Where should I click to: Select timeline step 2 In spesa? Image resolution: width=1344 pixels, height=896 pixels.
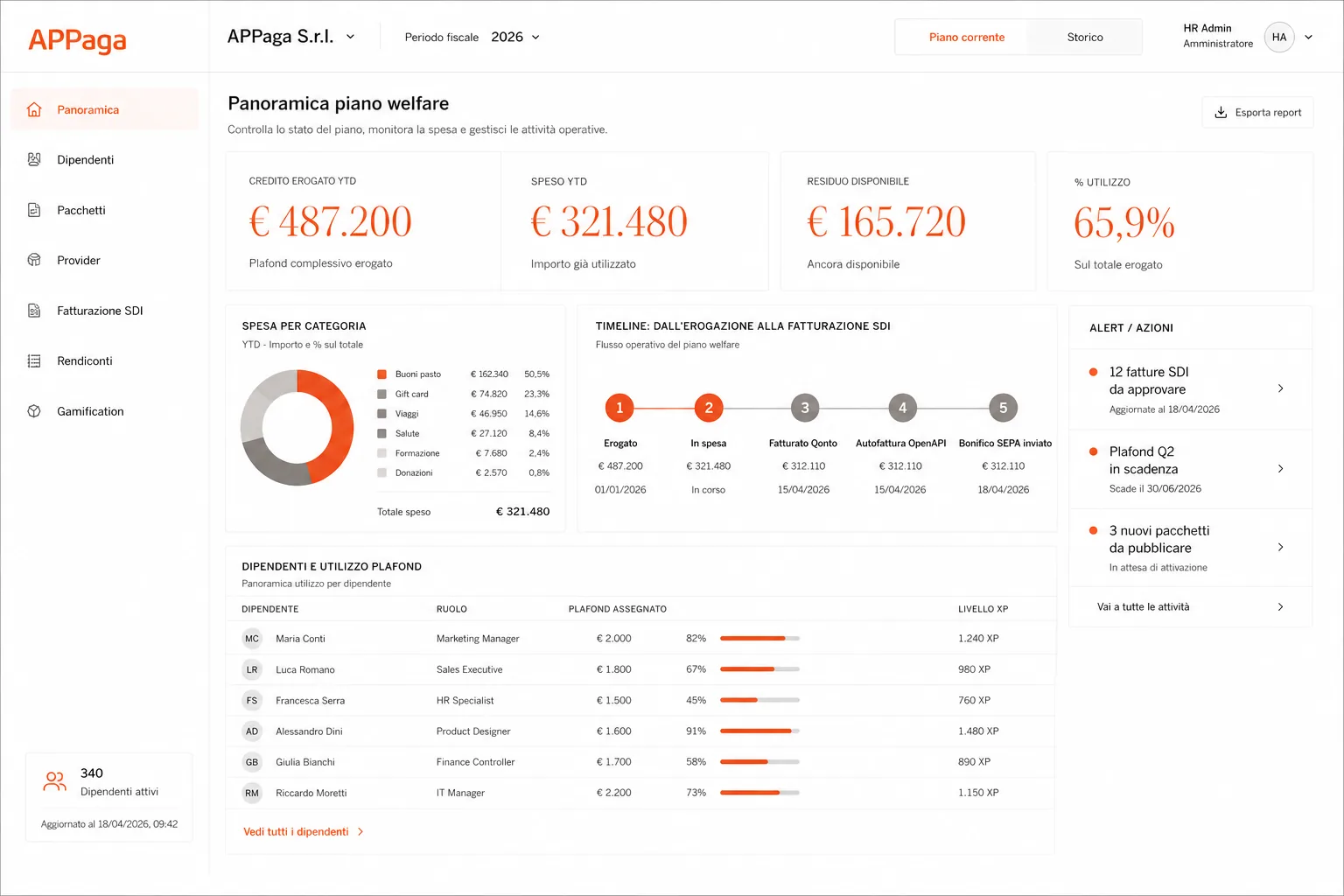point(709,408)
